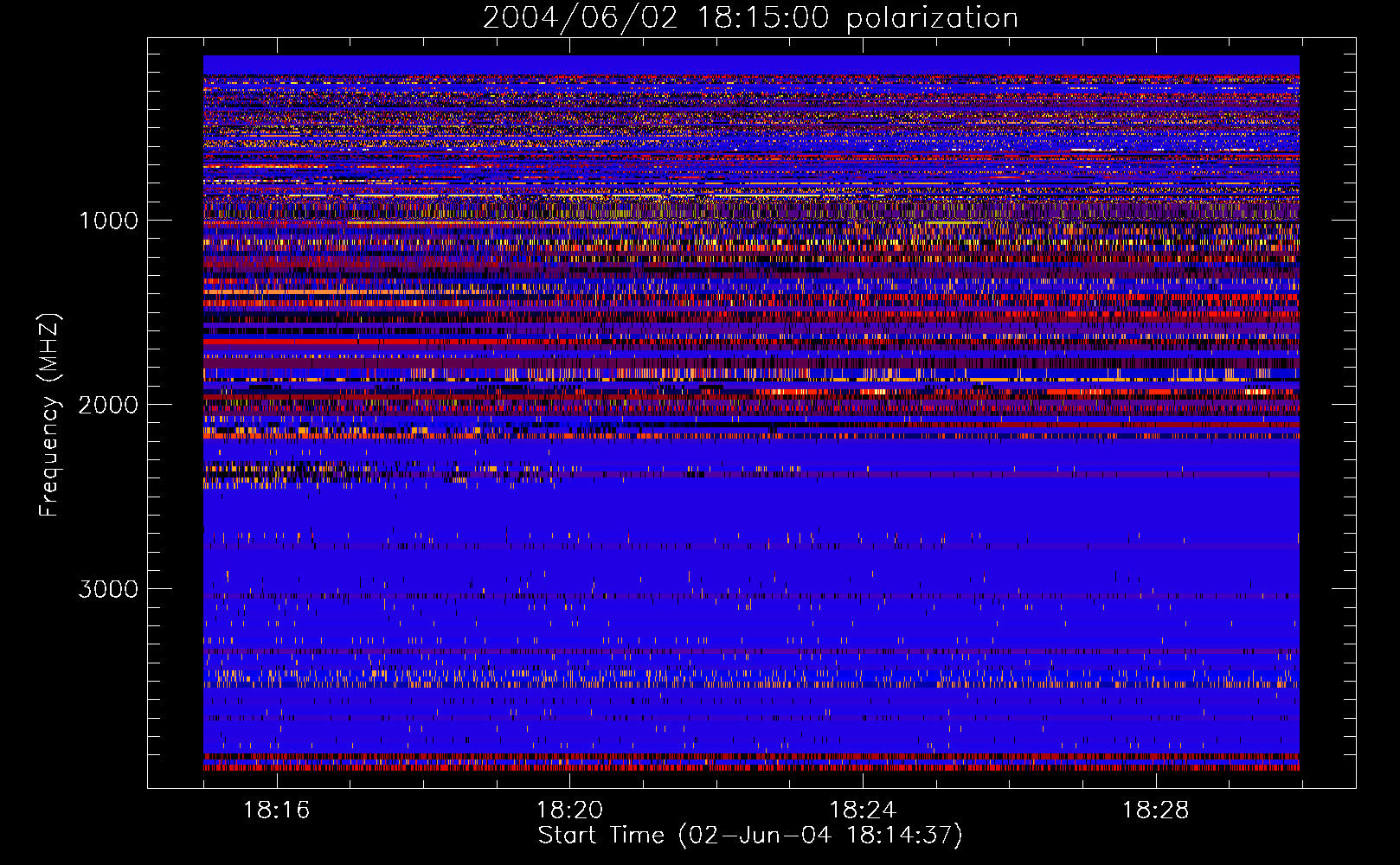Click the 'Frequency (MHZ)' y-axis title

(x=49, y=415)
